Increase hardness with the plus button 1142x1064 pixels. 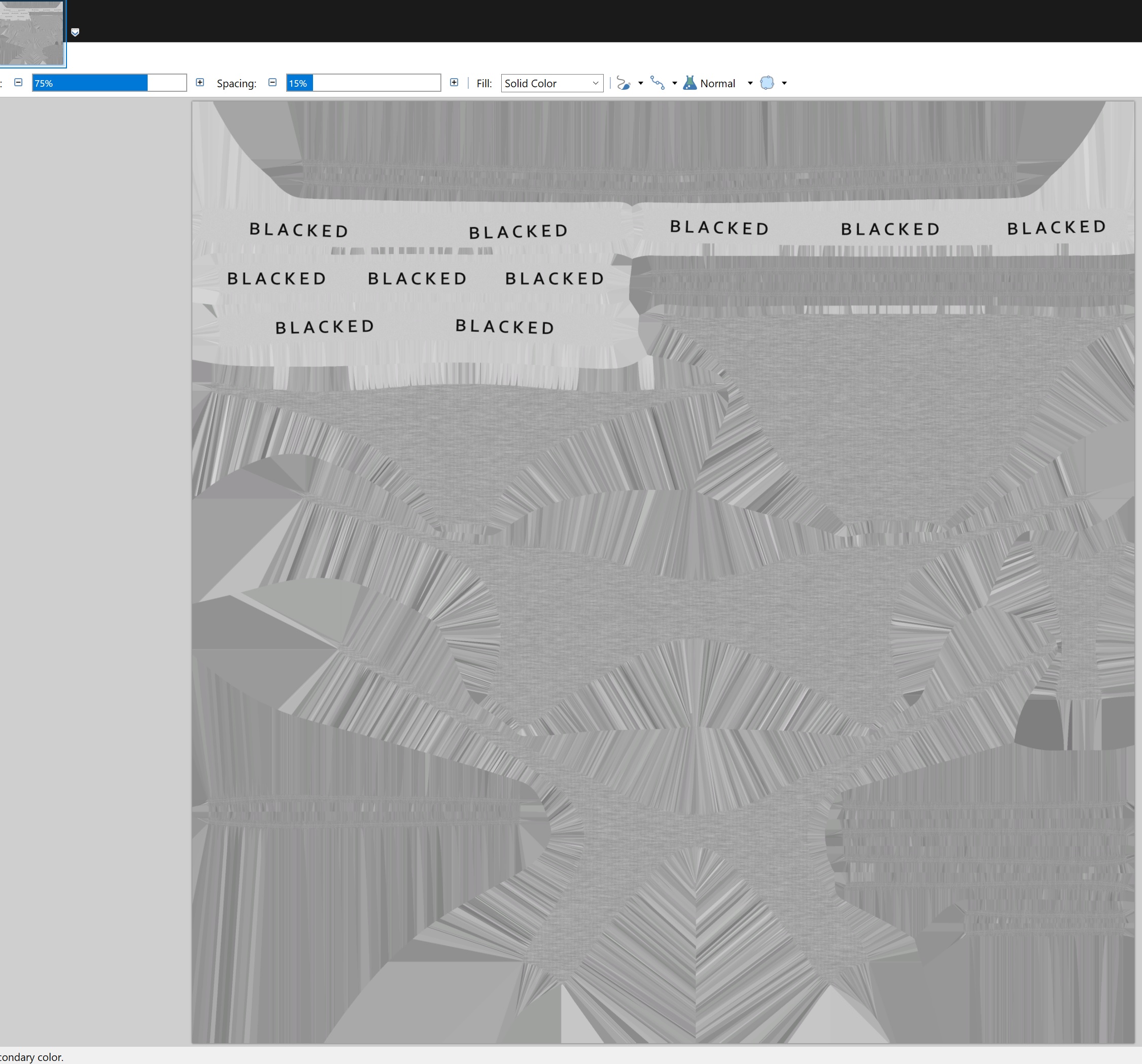(x=200, y=83)
